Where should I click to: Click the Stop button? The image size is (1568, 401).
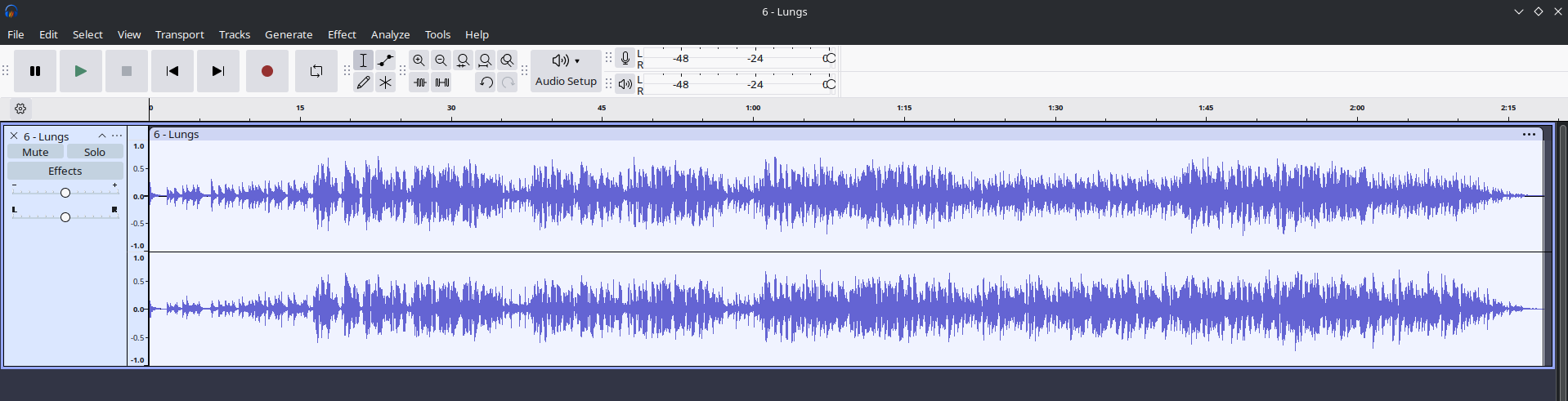[127, 71]
